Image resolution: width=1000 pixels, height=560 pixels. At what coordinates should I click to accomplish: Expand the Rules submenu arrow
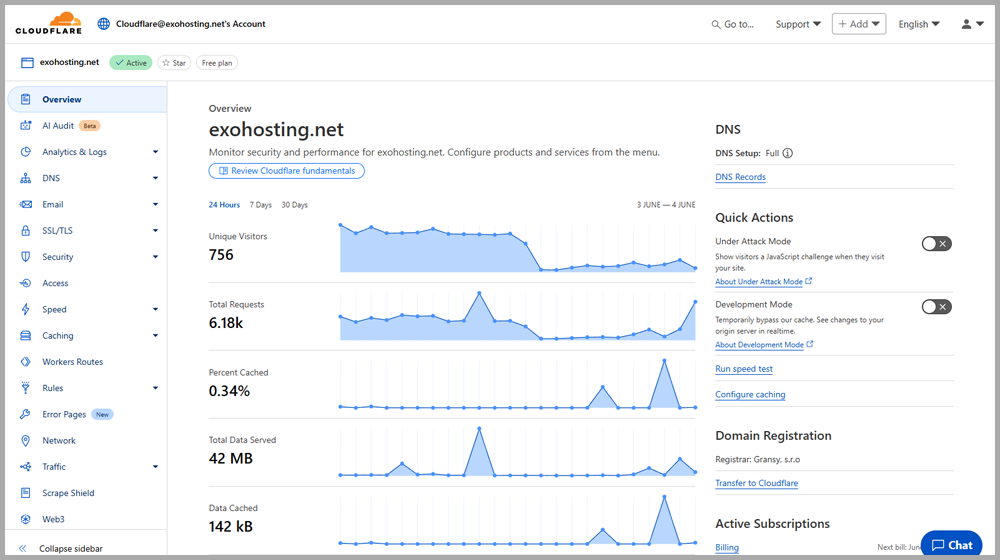click(x=155, y=388)
